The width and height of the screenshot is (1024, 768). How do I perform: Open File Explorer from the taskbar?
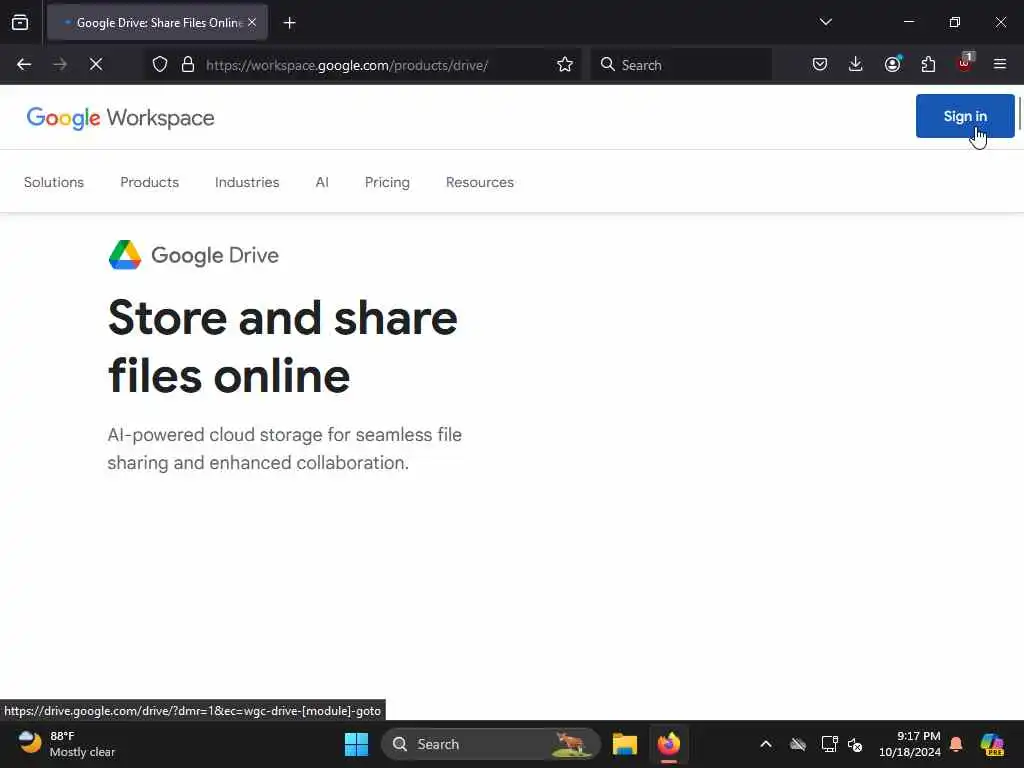624,744
